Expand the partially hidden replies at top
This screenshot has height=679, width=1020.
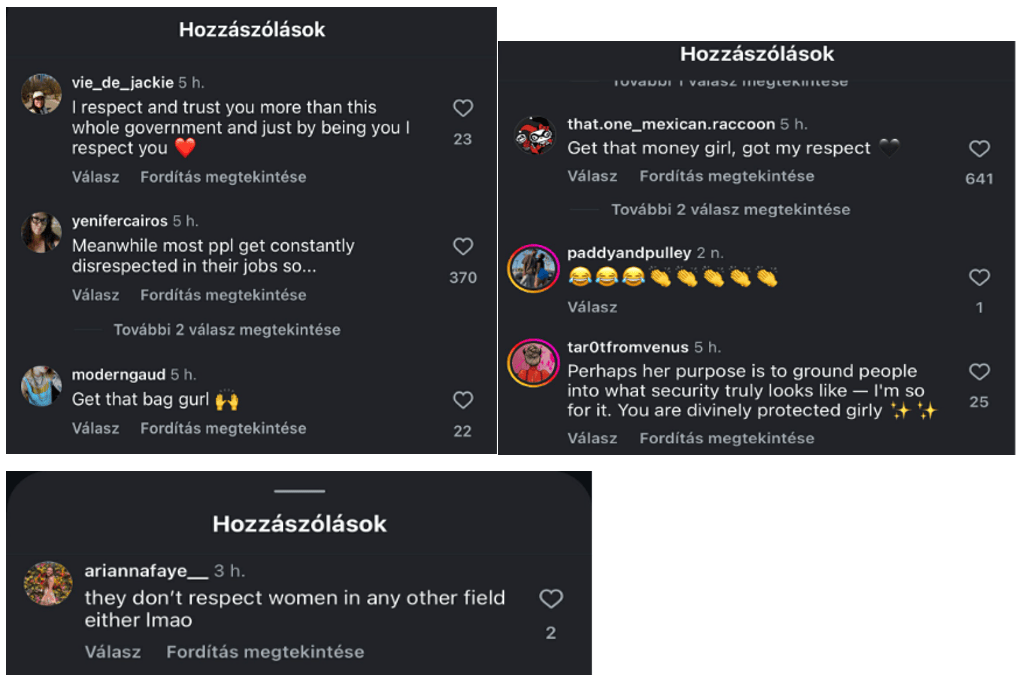click(x=730, y=82)
